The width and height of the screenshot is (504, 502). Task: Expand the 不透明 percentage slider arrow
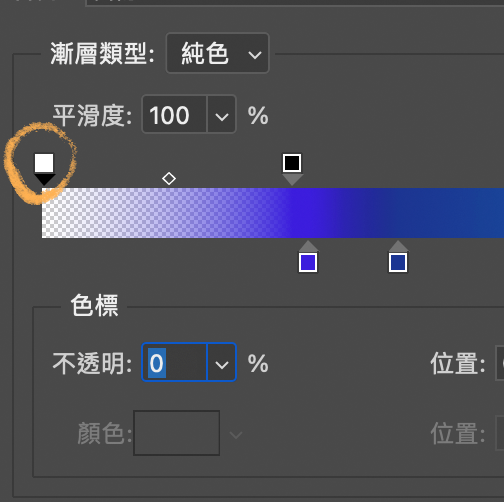pyautogui.click(x=222, y=362)
